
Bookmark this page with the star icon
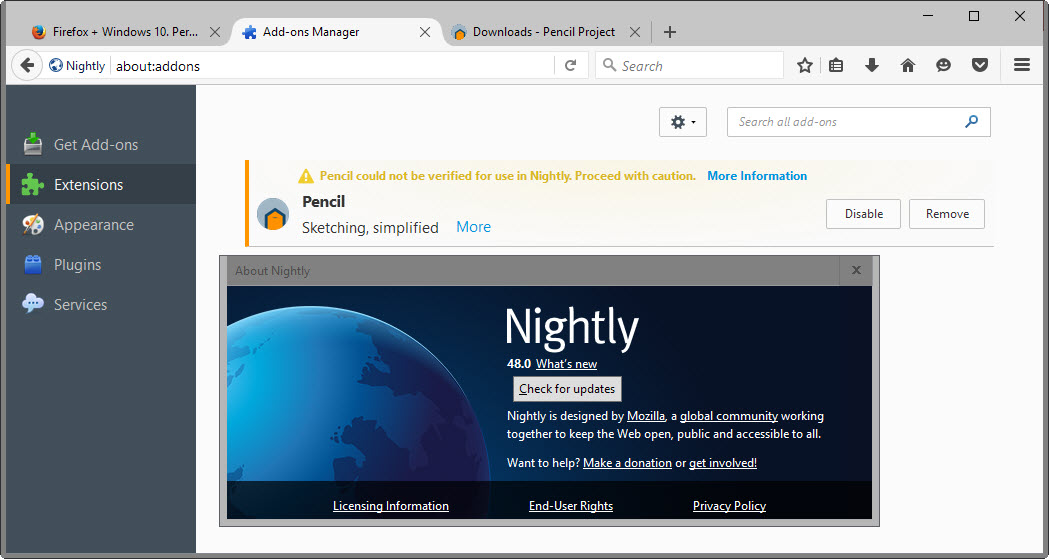coord(805,66)
